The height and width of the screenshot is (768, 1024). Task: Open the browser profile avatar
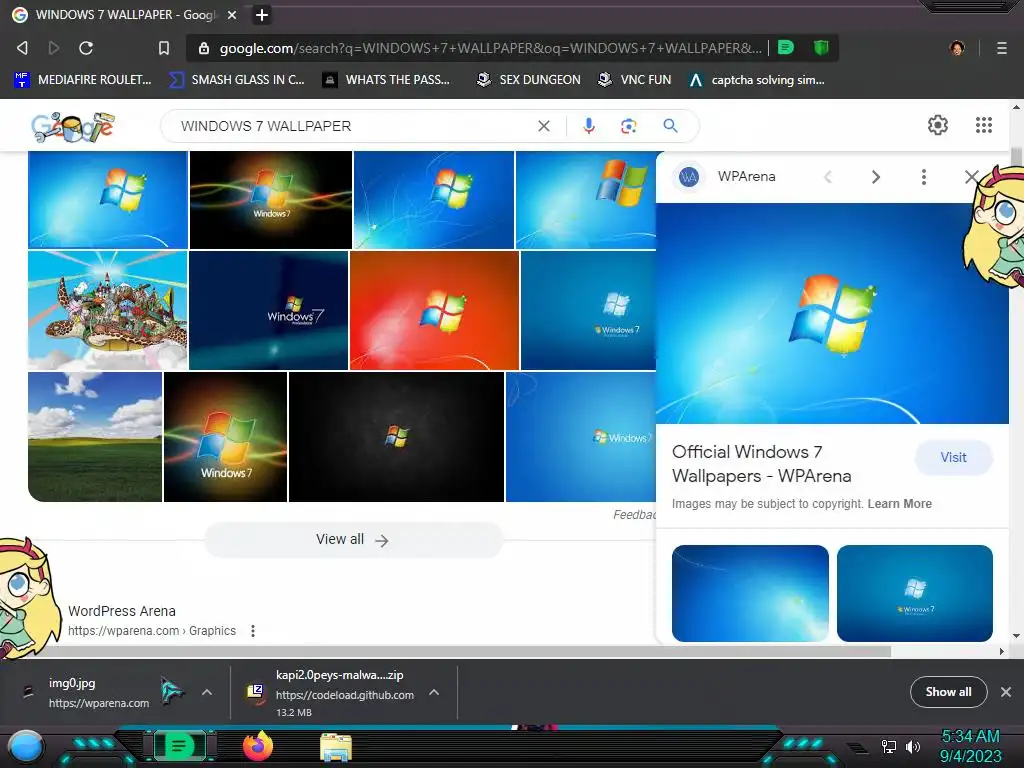pyautogui.click(x=957, y=48)
